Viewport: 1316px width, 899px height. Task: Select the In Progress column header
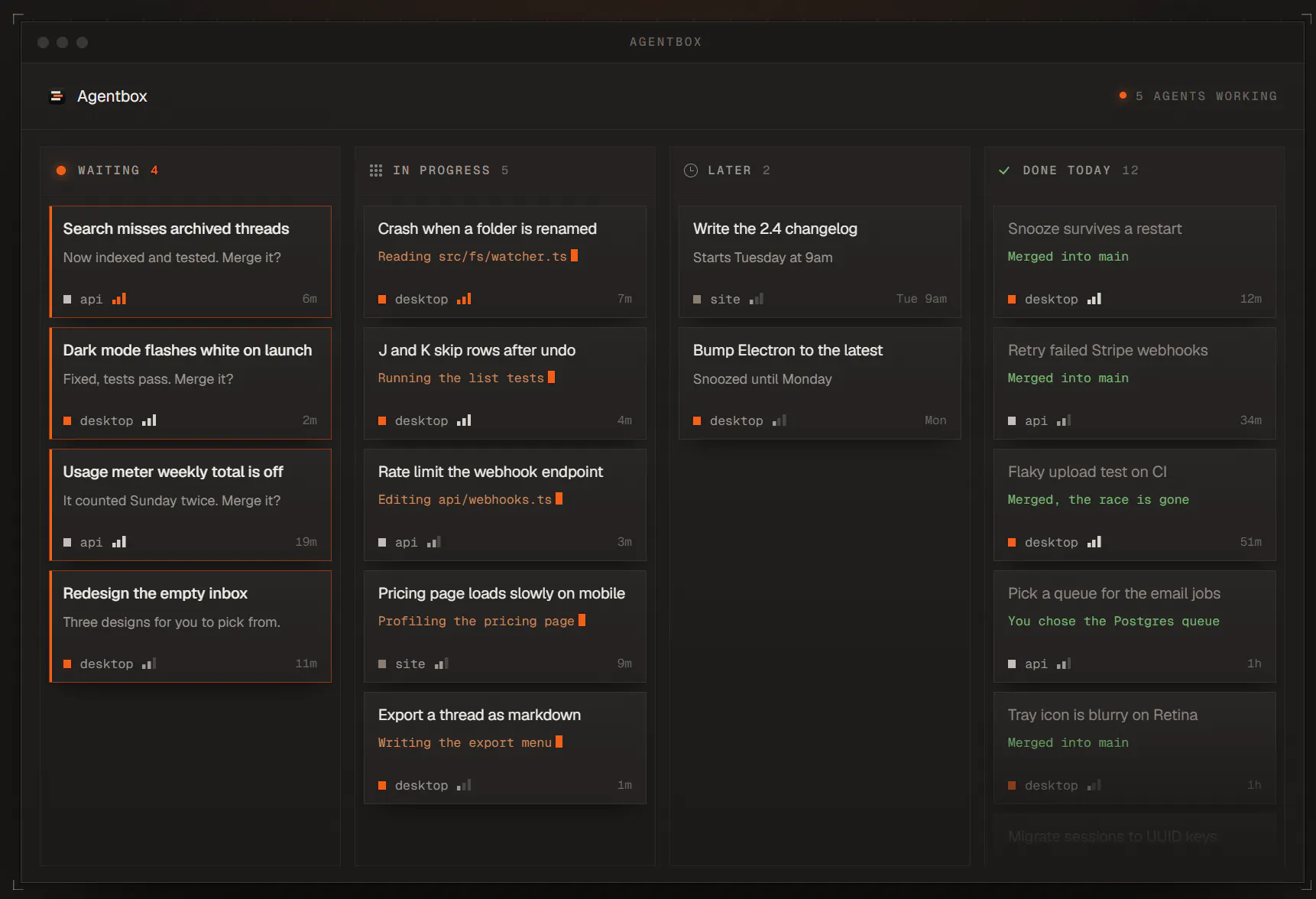click(505, 170)
